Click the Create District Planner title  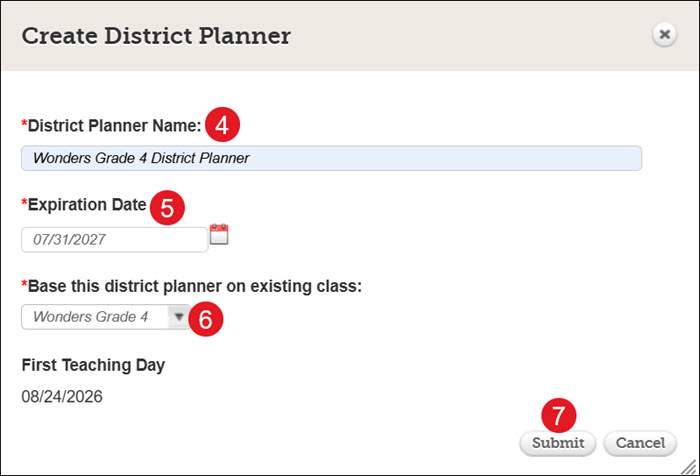pyautogui.click(x=156, y=36)
